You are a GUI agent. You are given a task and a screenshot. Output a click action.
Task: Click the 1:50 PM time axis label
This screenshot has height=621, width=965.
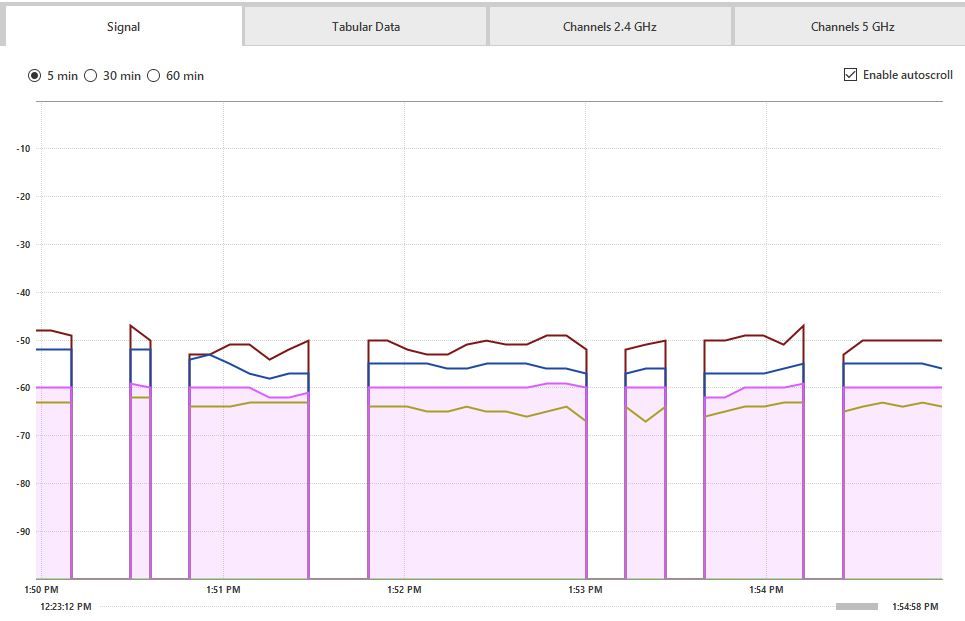pos(41,590)
